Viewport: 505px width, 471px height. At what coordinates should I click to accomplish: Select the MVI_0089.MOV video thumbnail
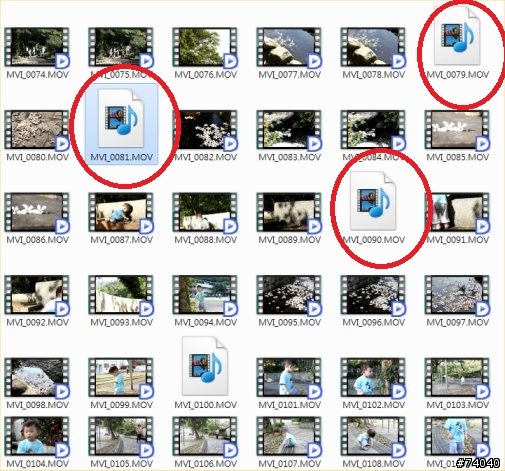tap(289, 213)
